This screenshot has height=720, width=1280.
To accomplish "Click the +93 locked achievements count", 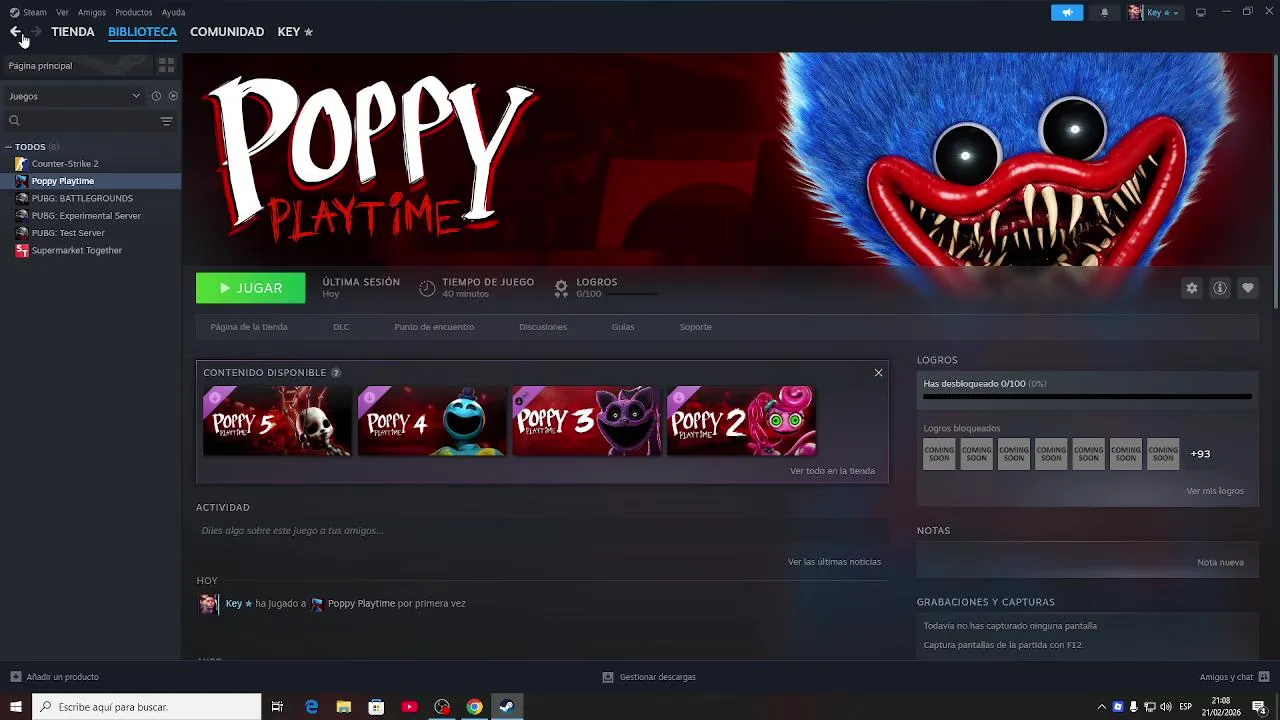I will (x=1200, y=454).
